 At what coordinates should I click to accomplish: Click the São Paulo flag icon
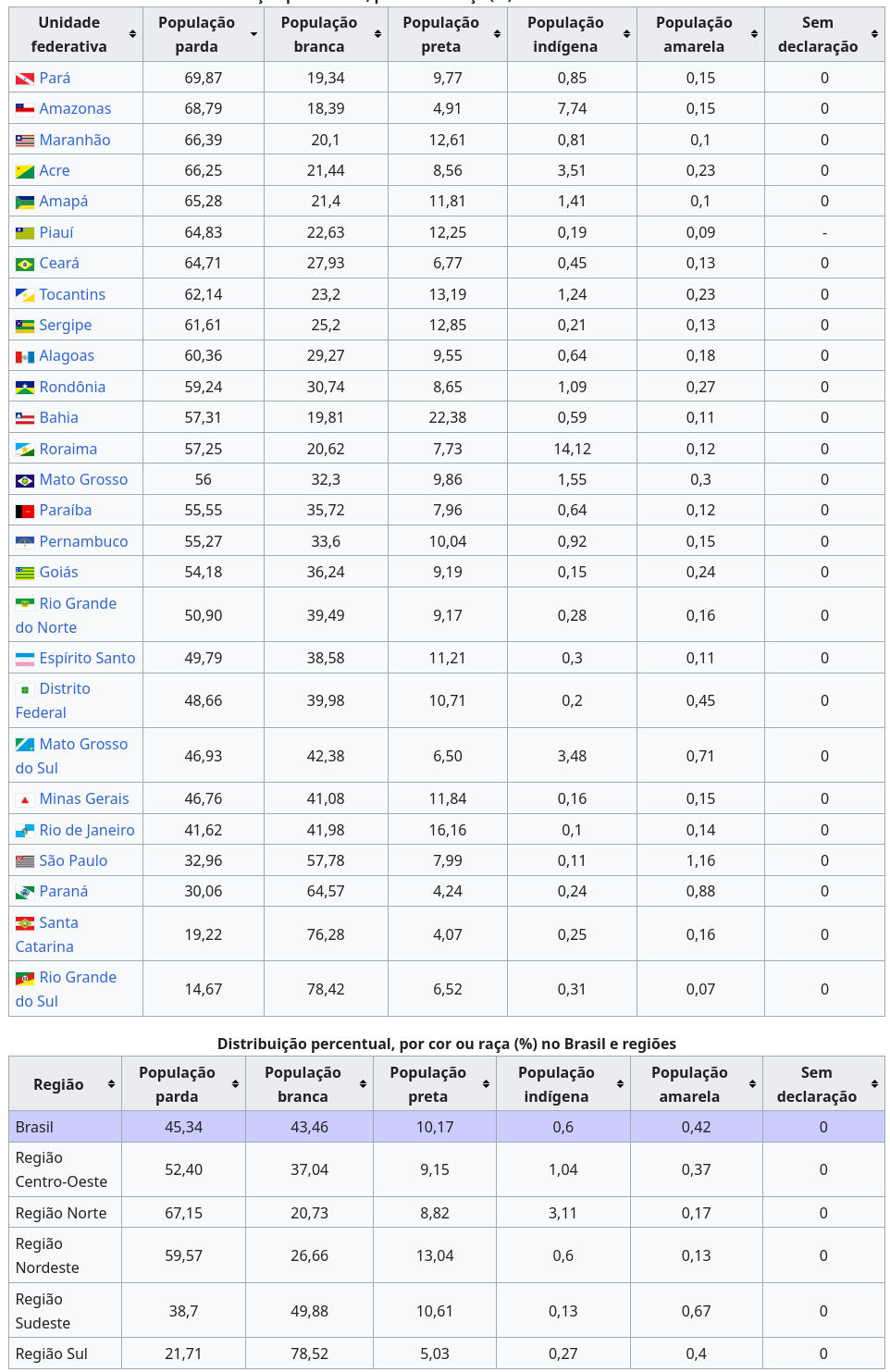coord(25,861)
